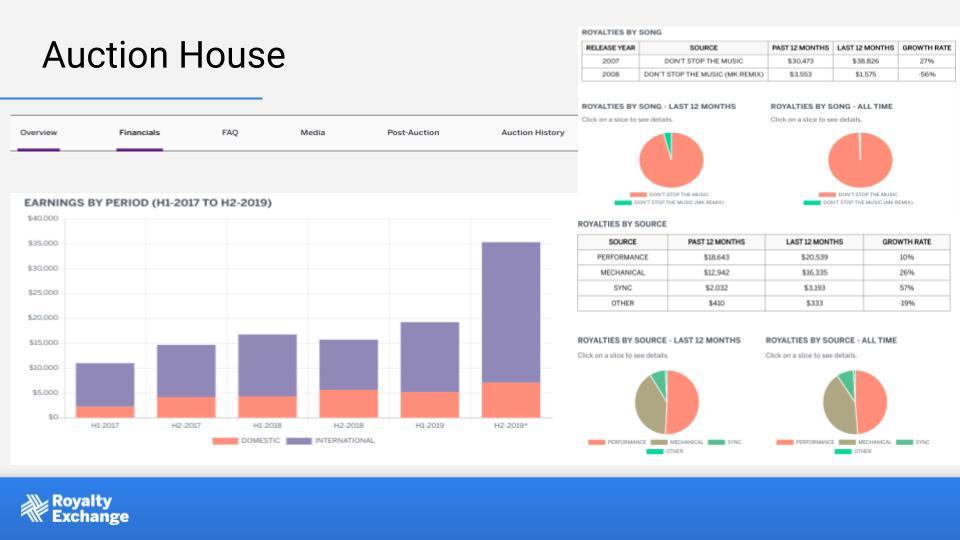The image size is (960, 540).
Task: Select the Media tab
Action: tap(313, 133)
